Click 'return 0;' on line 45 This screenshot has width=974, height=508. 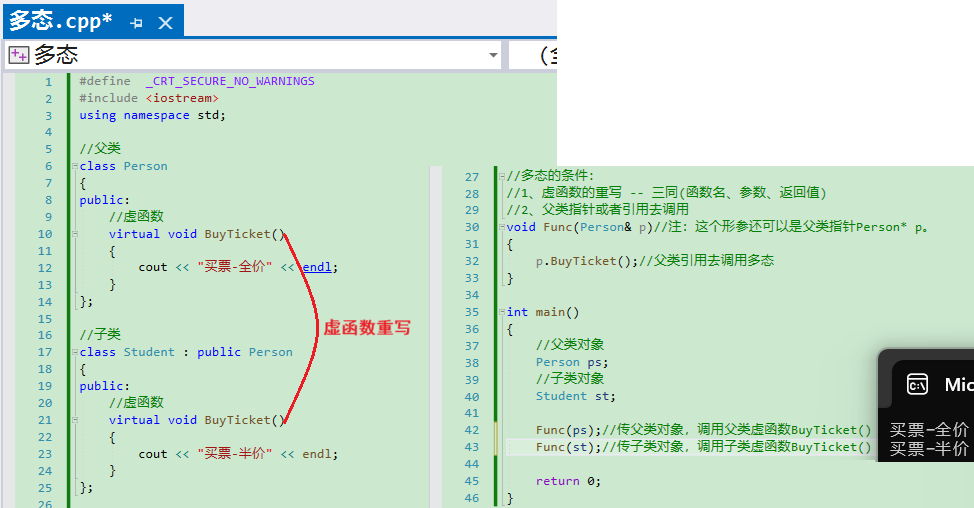568,481
